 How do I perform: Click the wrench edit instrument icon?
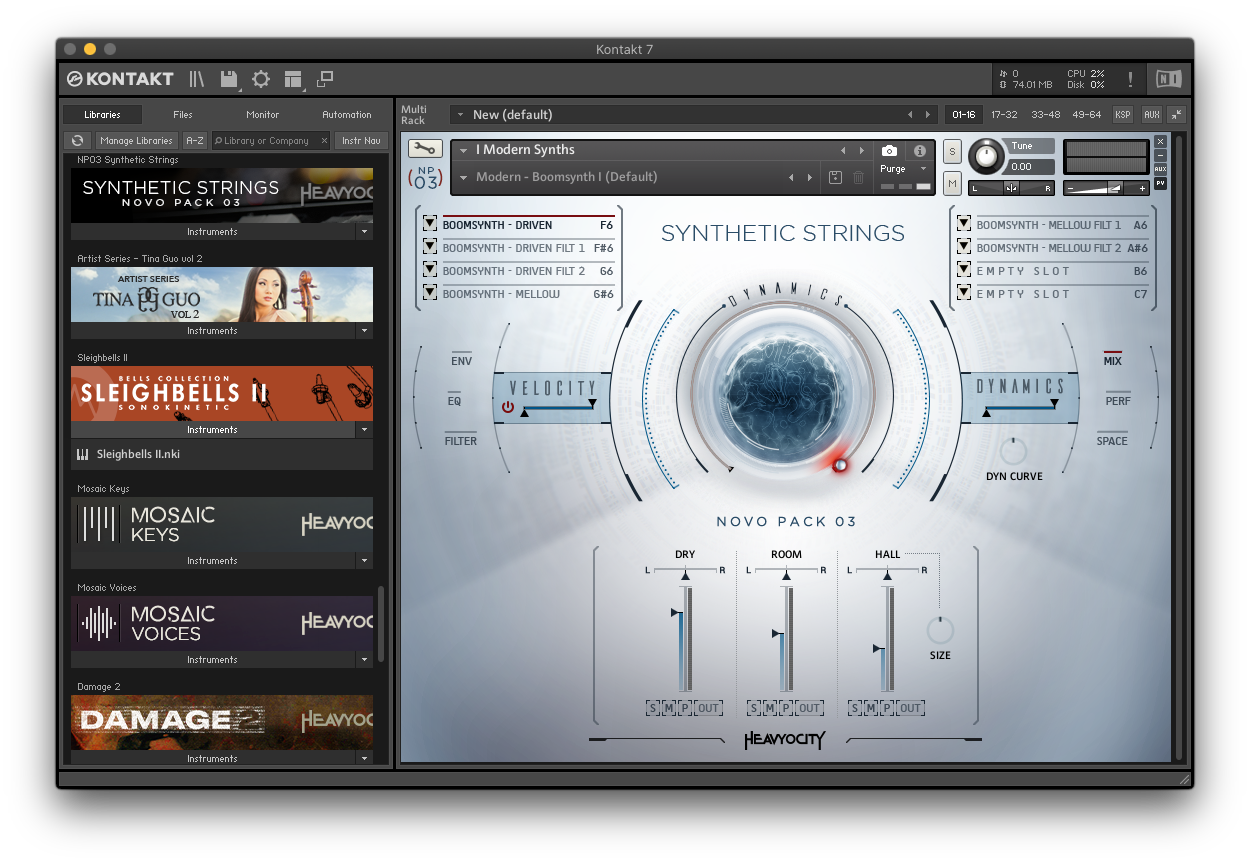point(425,149)
